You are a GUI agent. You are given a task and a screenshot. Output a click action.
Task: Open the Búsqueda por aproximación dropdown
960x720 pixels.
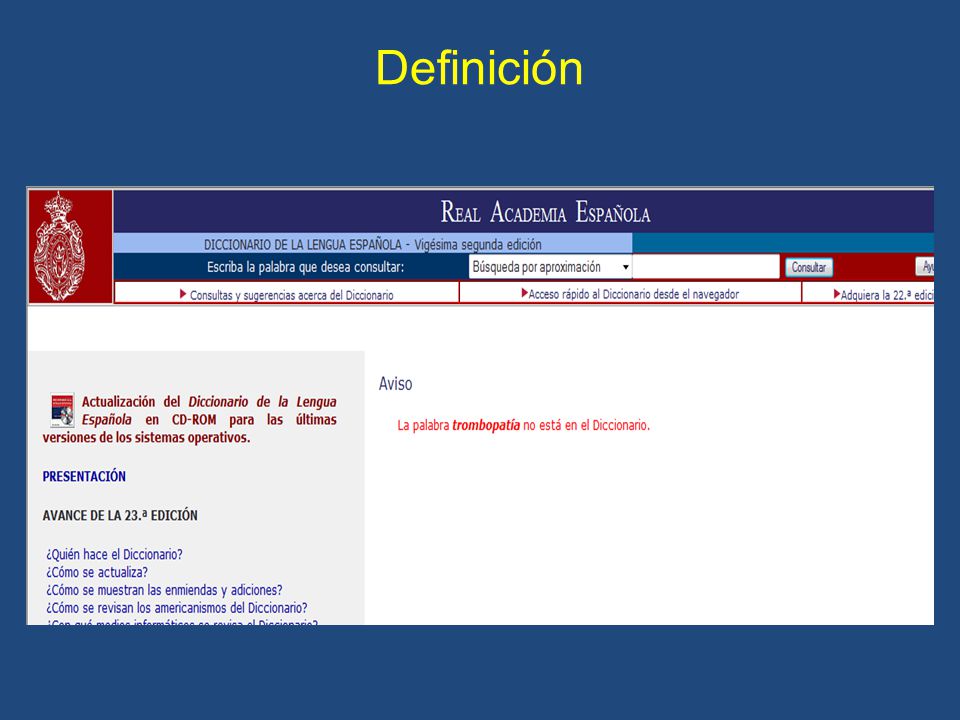click(550, 267)
